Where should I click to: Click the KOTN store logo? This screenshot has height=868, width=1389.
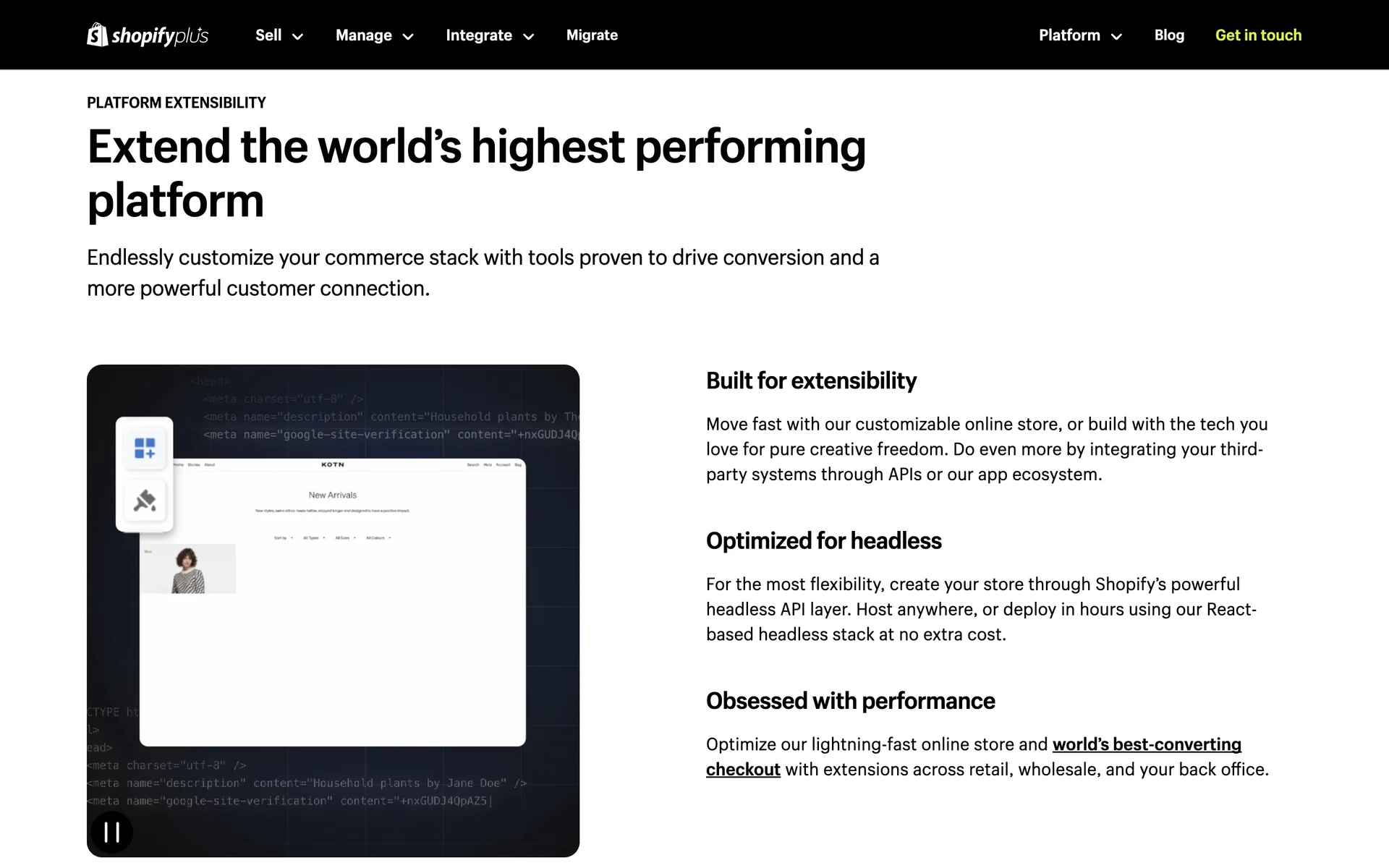click(333, 464)
